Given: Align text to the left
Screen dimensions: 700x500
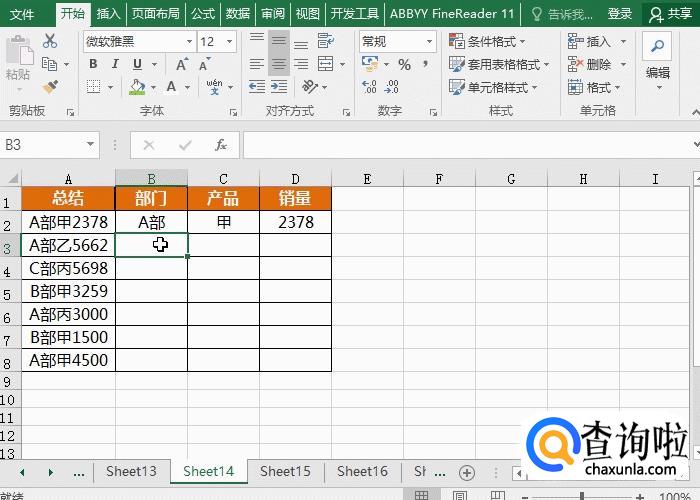Looking at the screenshot, I should [x=257, y=64].
